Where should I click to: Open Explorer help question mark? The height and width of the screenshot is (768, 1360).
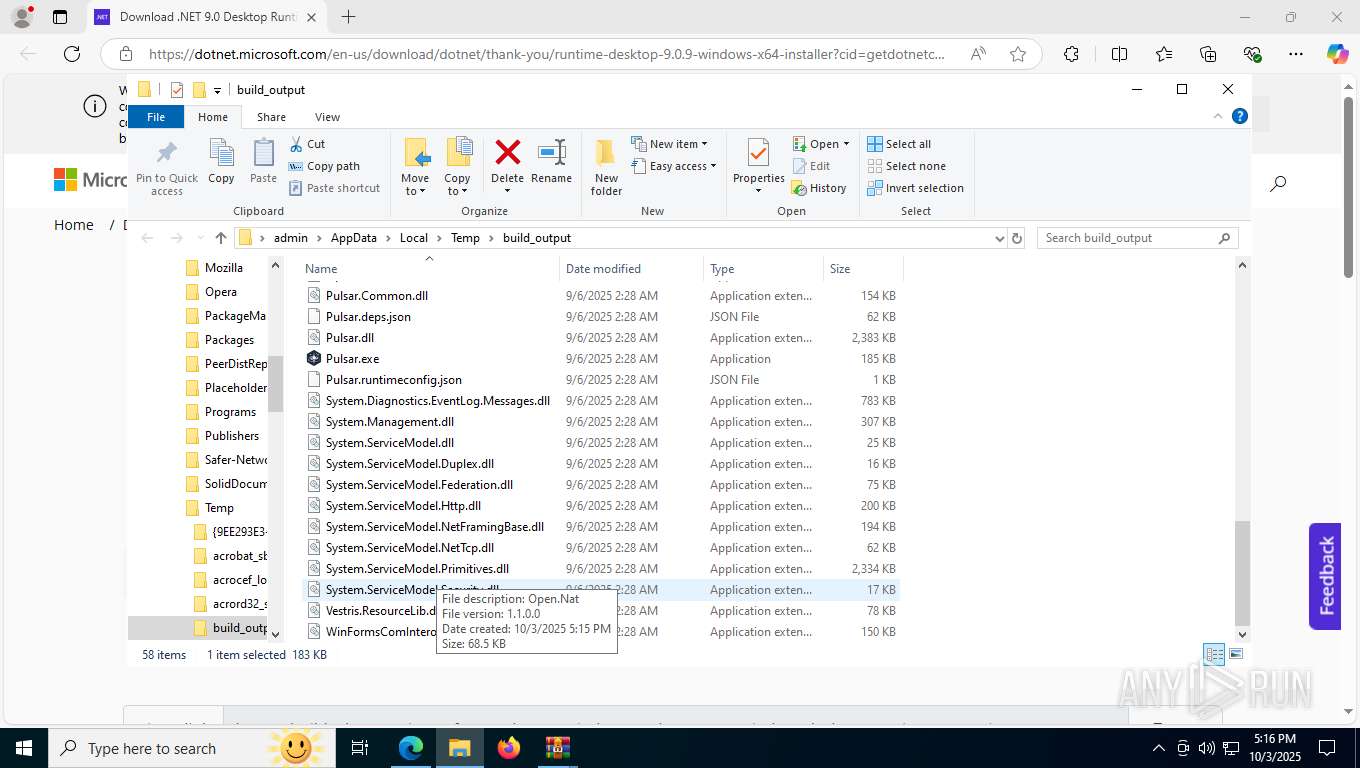[x=1240, y=116]
